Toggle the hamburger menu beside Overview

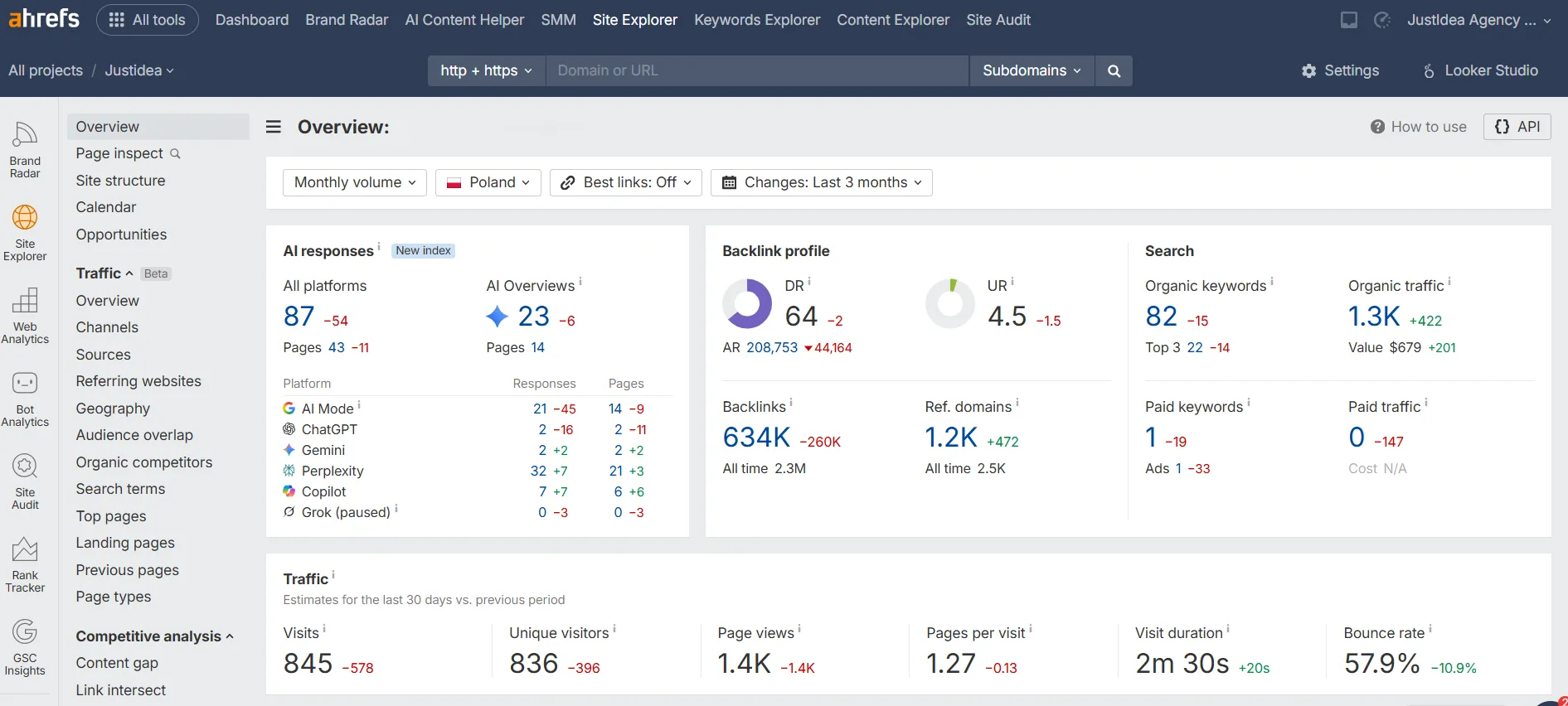pyautogui.click(x=274, y=127)
